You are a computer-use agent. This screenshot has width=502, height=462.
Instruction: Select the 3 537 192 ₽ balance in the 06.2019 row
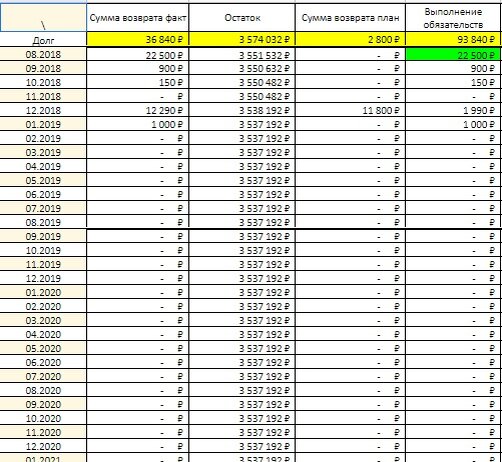pyautogui.click(x=242, y=194)
